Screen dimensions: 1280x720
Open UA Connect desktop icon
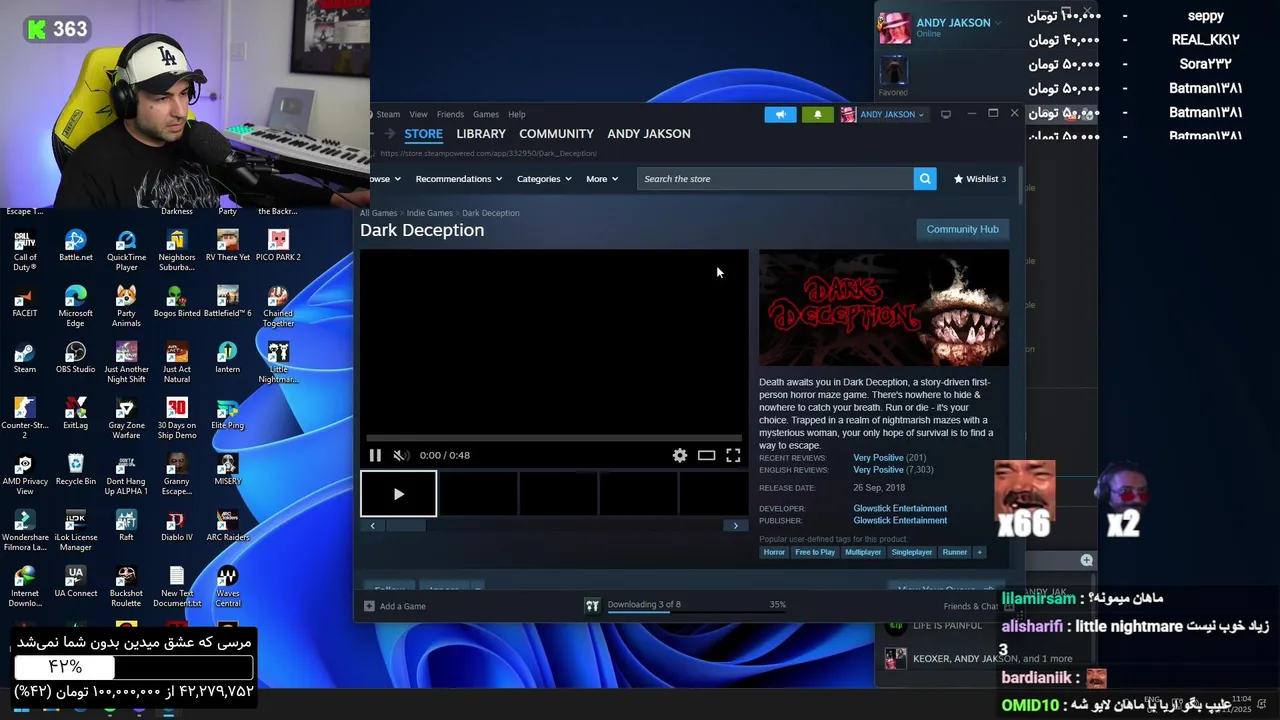[75, 582]
